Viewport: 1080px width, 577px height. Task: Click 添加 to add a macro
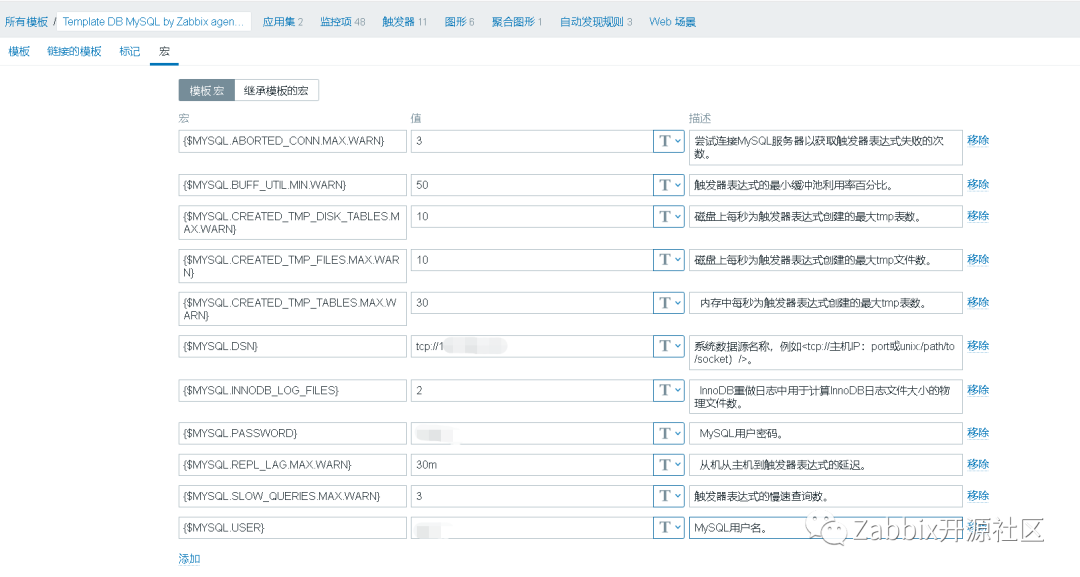coord(189,559)
